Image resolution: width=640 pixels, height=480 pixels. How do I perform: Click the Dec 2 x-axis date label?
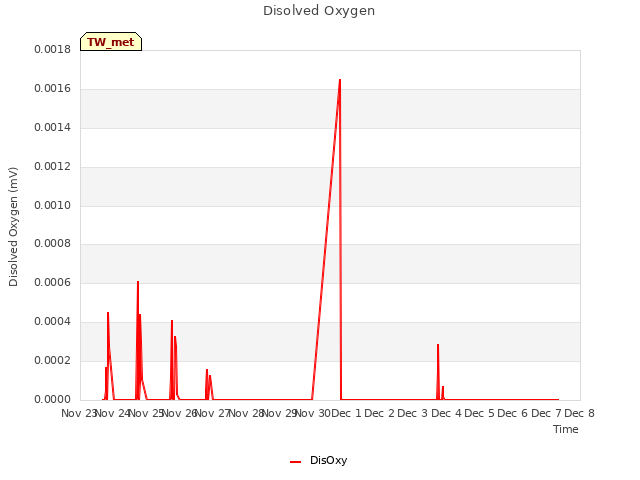tap(379, 413)
